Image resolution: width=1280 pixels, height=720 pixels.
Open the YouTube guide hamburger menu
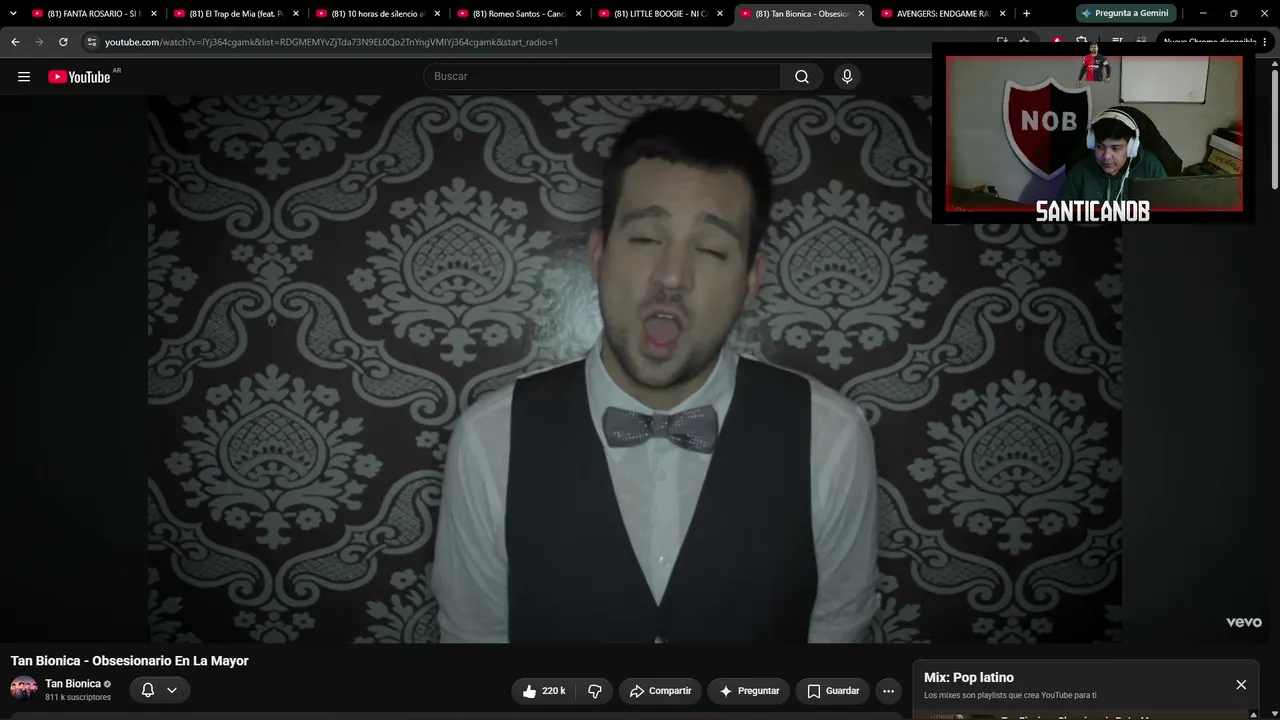coord(24,77)
